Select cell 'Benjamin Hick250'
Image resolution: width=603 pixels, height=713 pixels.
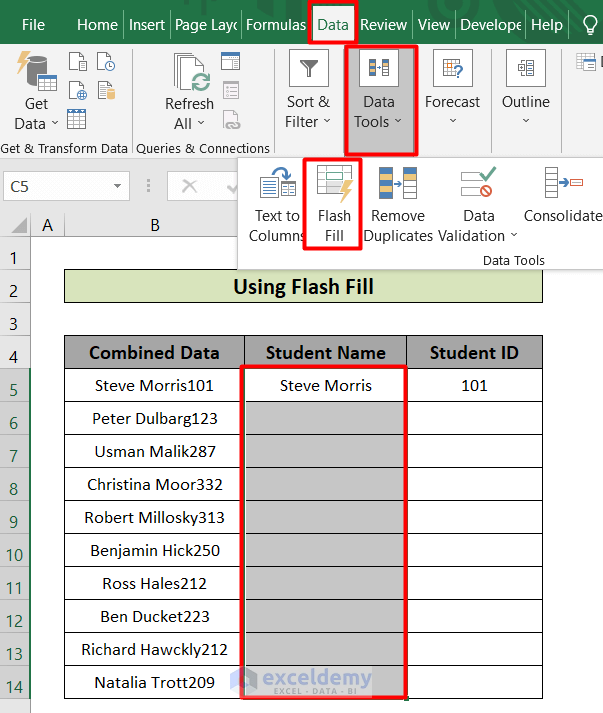tap(155, 551)
